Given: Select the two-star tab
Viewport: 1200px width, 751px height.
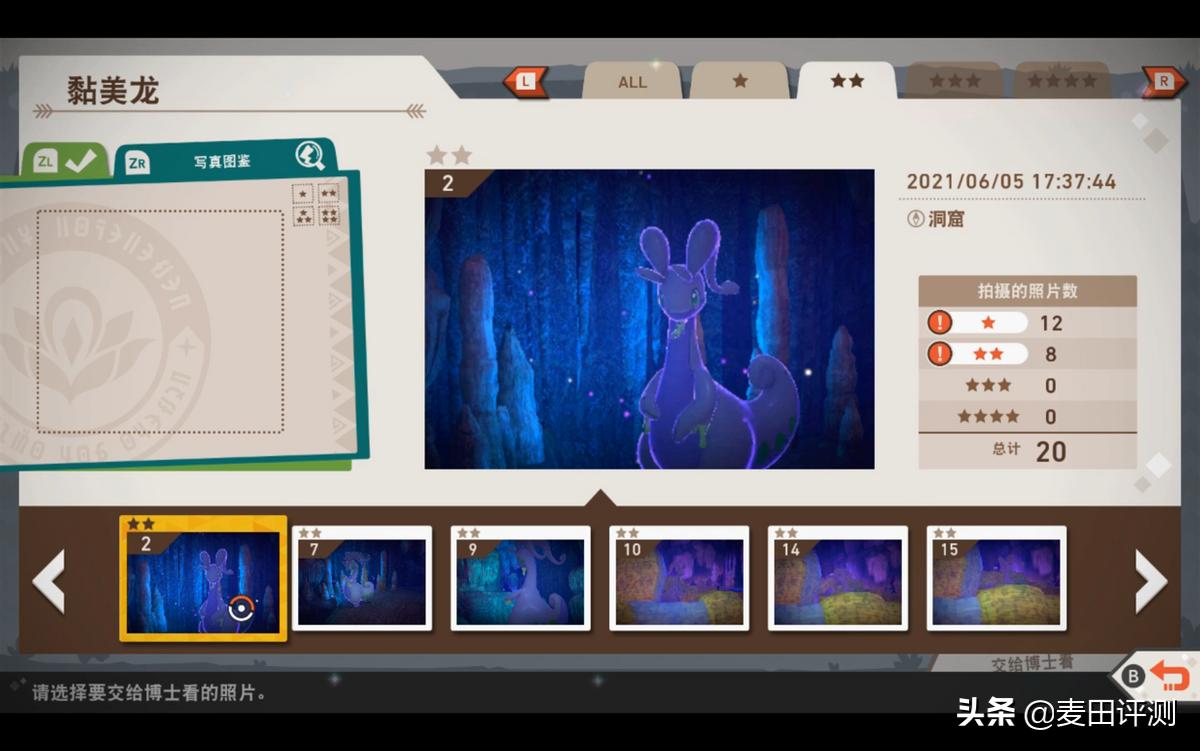Looking at the screenshot, I should coord(847,81).
